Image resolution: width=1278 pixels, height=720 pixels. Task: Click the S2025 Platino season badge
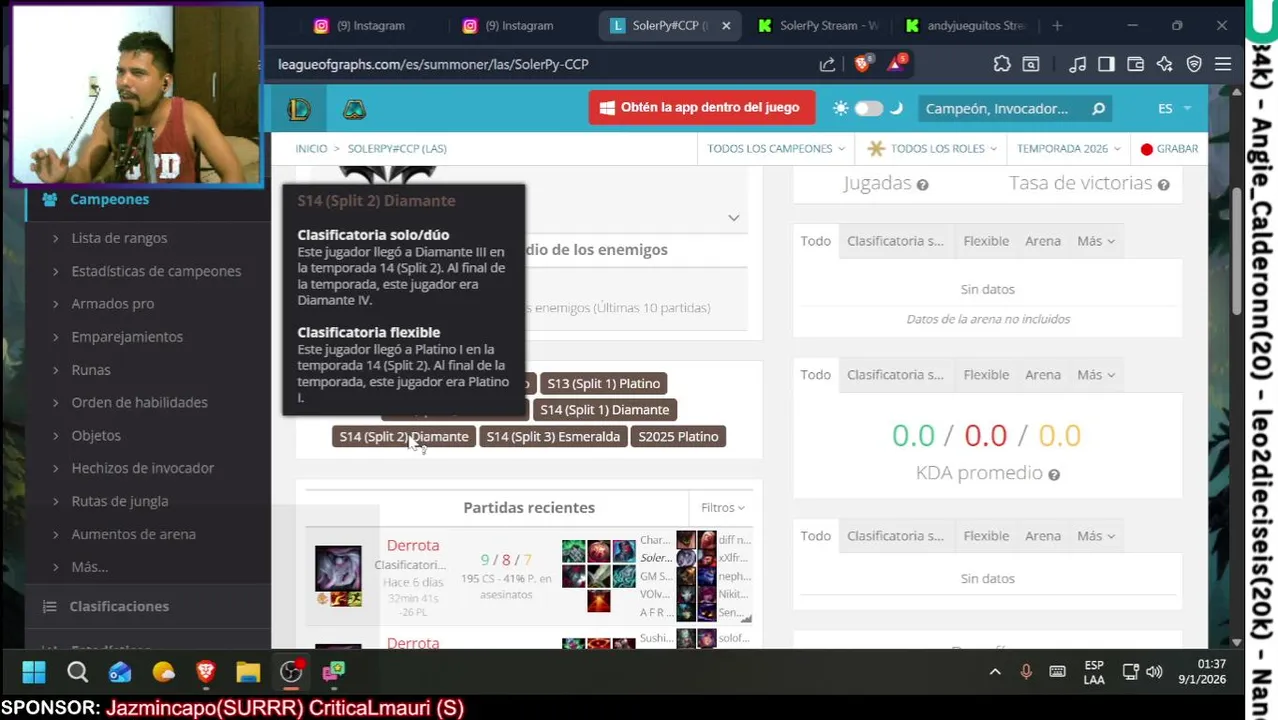[x=678, y=437]
